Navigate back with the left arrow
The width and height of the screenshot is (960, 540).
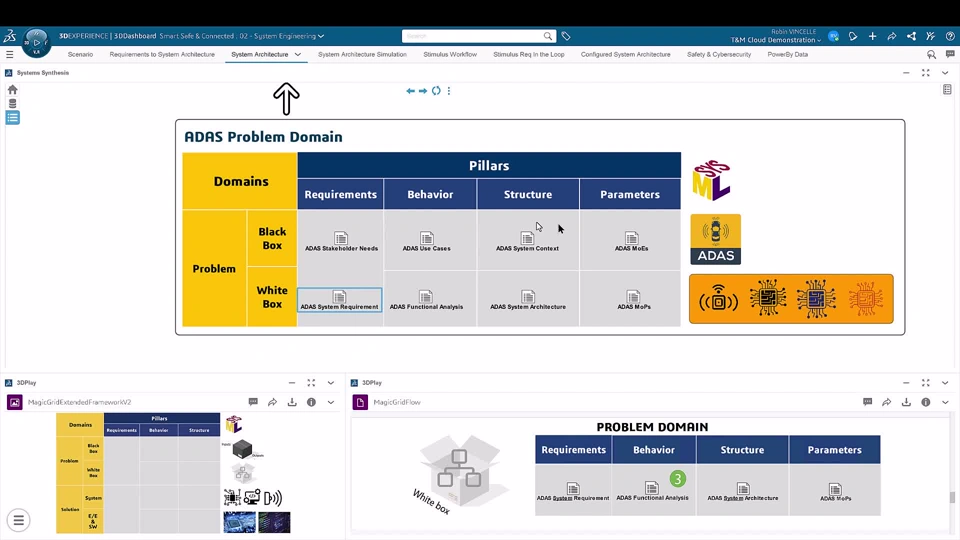coord(410,91)
